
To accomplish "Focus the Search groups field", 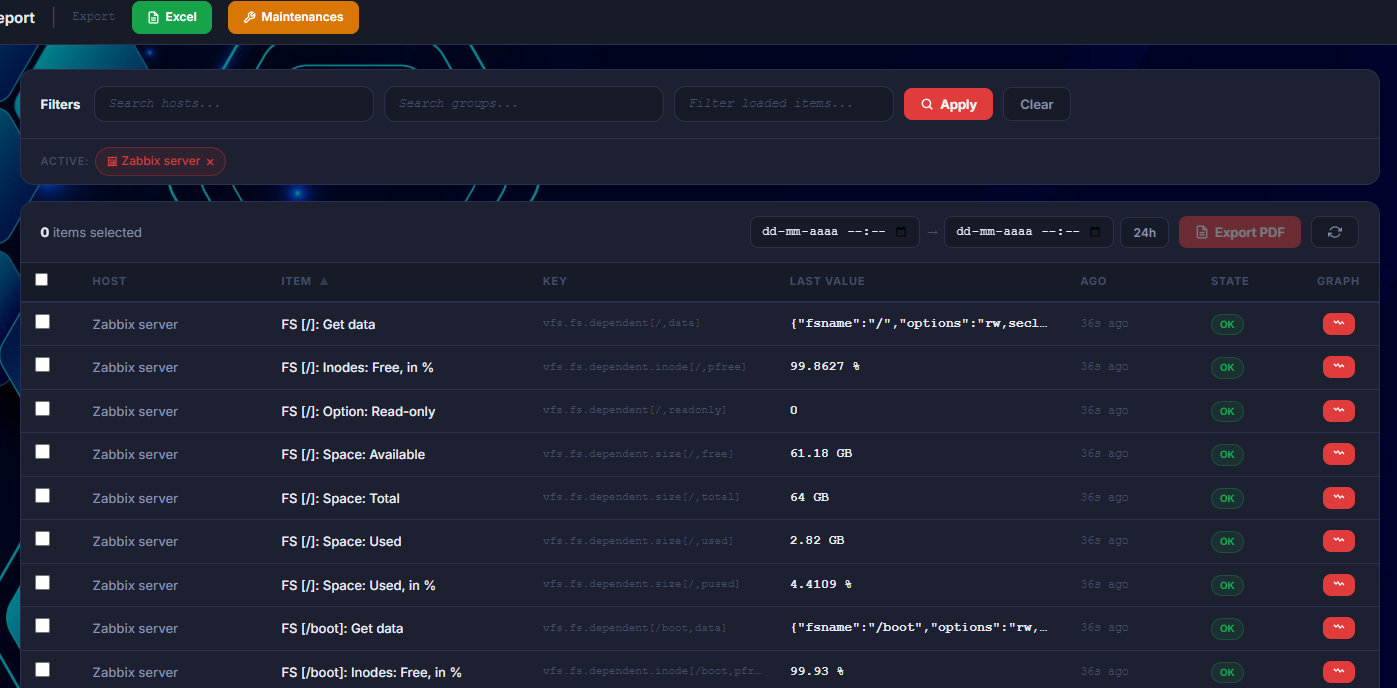I will 524,104.
